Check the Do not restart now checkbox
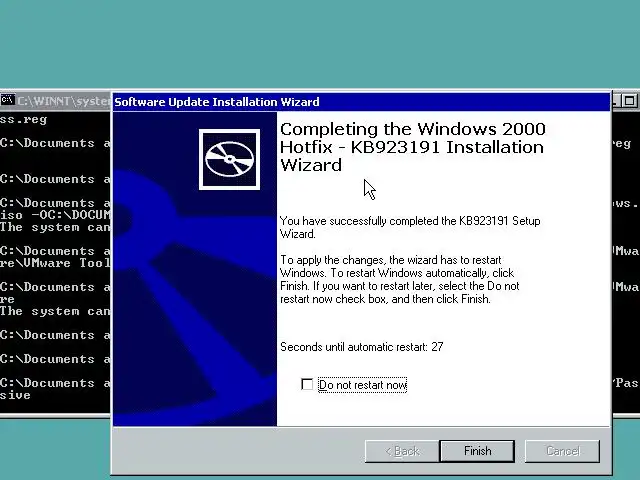The image size is (640, 480). [307, 384]
